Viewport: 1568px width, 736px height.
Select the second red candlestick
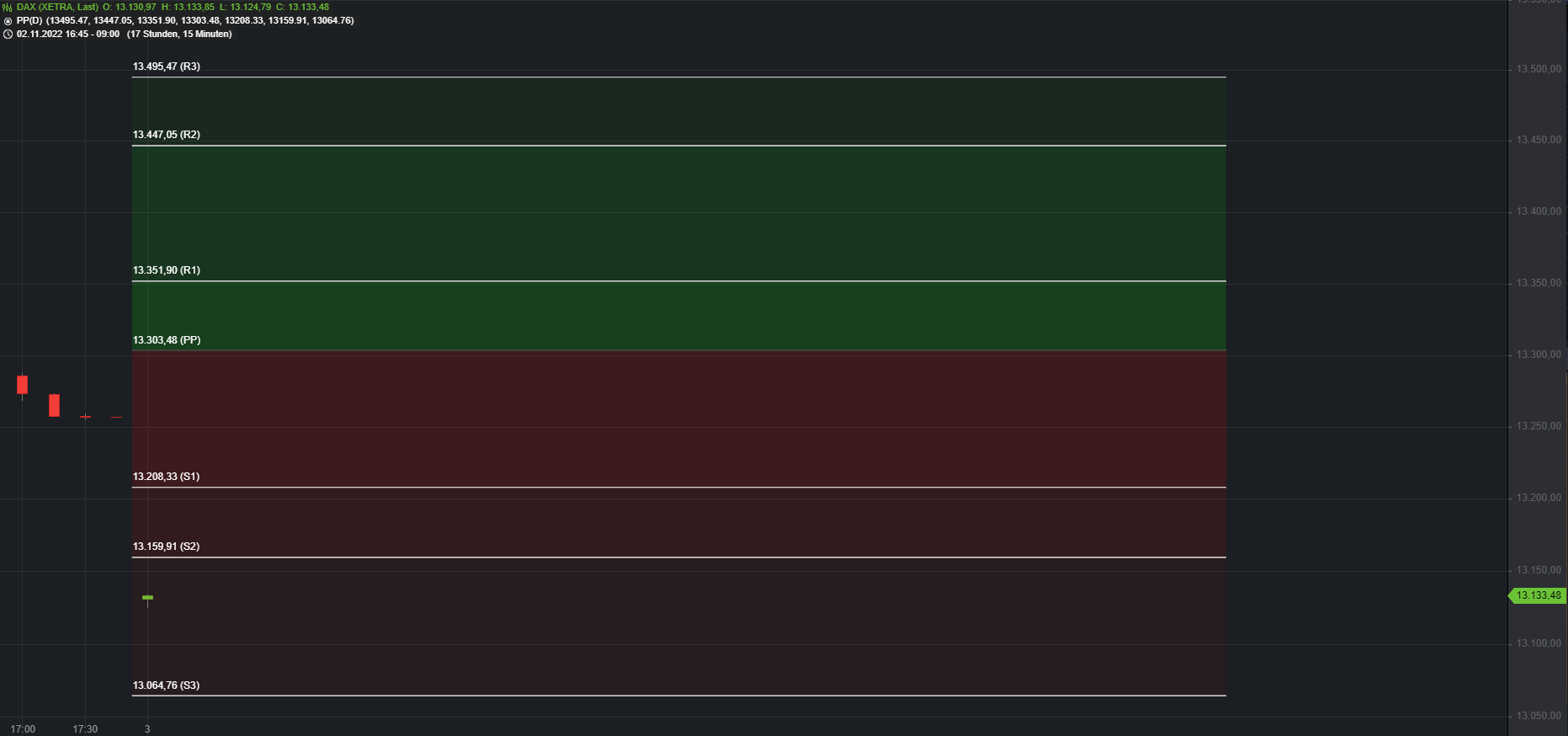click(54, 405)
